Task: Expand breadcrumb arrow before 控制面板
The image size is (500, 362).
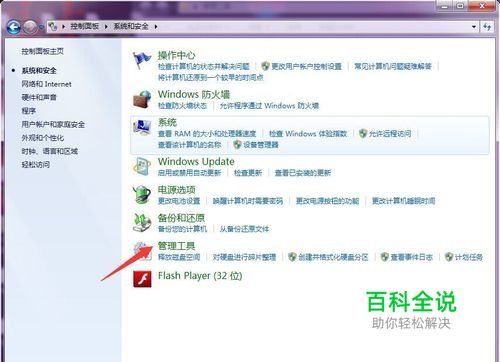Action: coord(63,26)
